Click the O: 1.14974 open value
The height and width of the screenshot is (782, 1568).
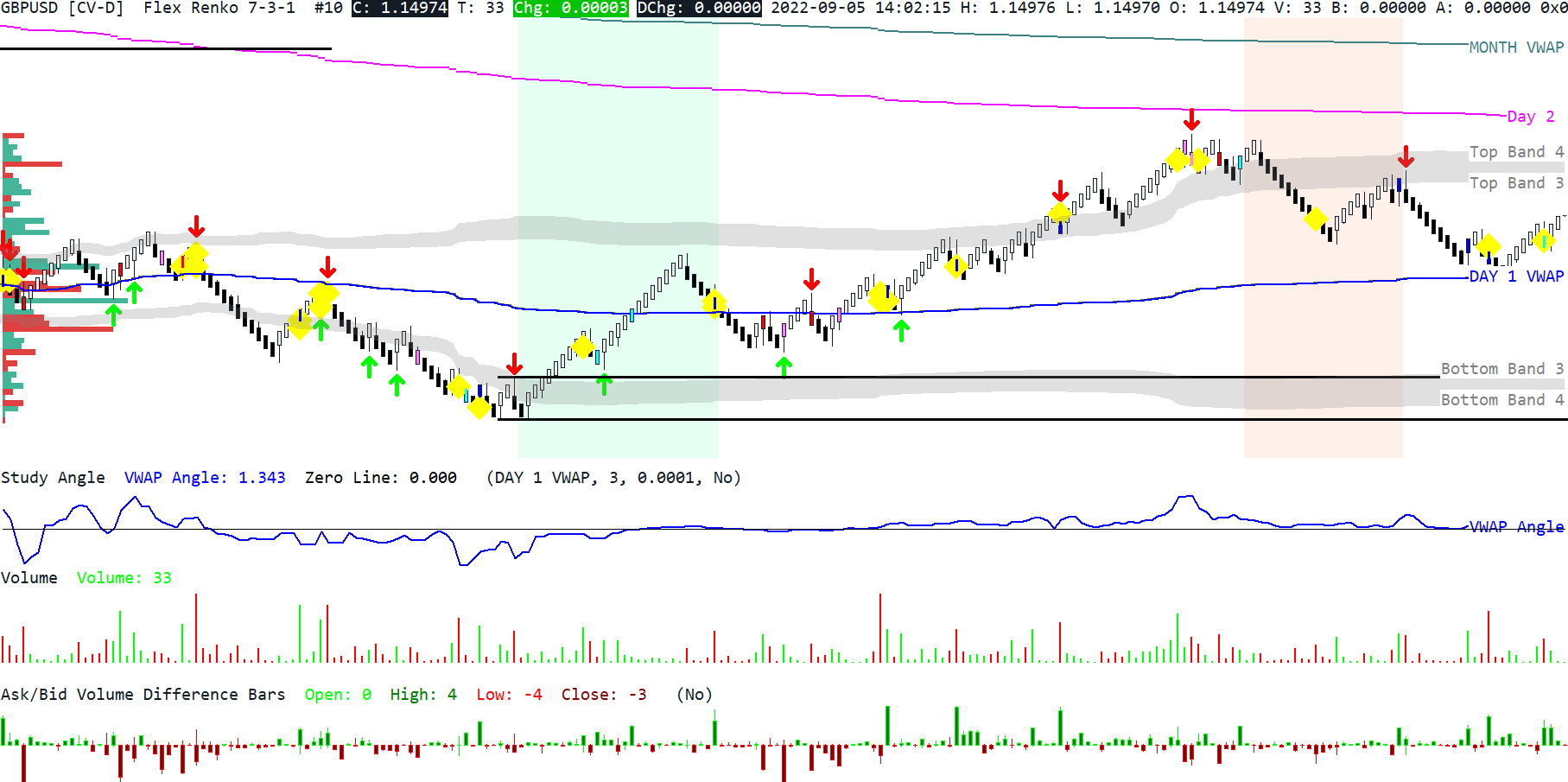[x=1216, y=8]
